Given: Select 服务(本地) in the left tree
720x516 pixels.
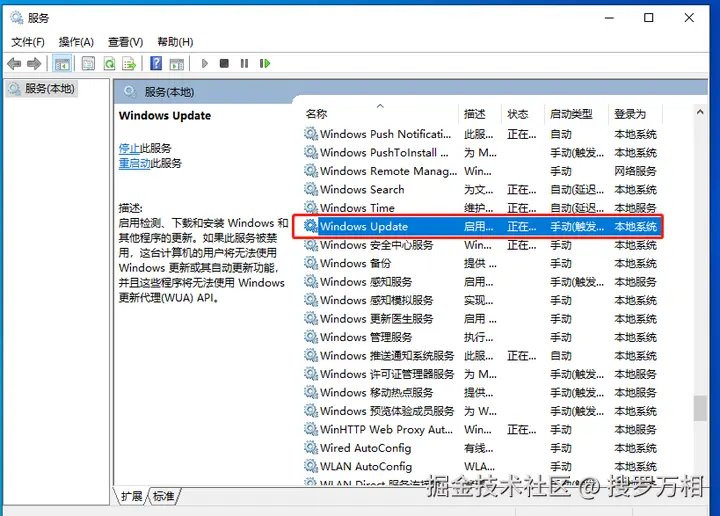Looking at the screenshot, I should click(42, 89).
